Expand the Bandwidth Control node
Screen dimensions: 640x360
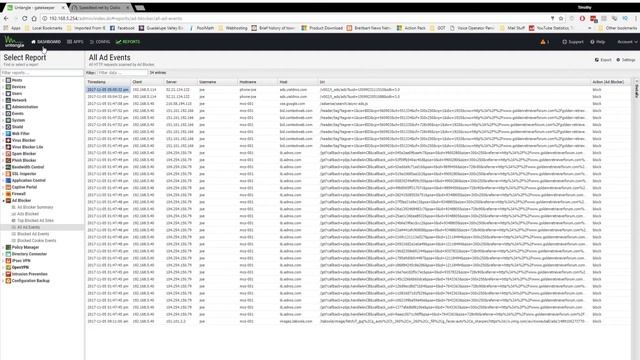point(3,167)
